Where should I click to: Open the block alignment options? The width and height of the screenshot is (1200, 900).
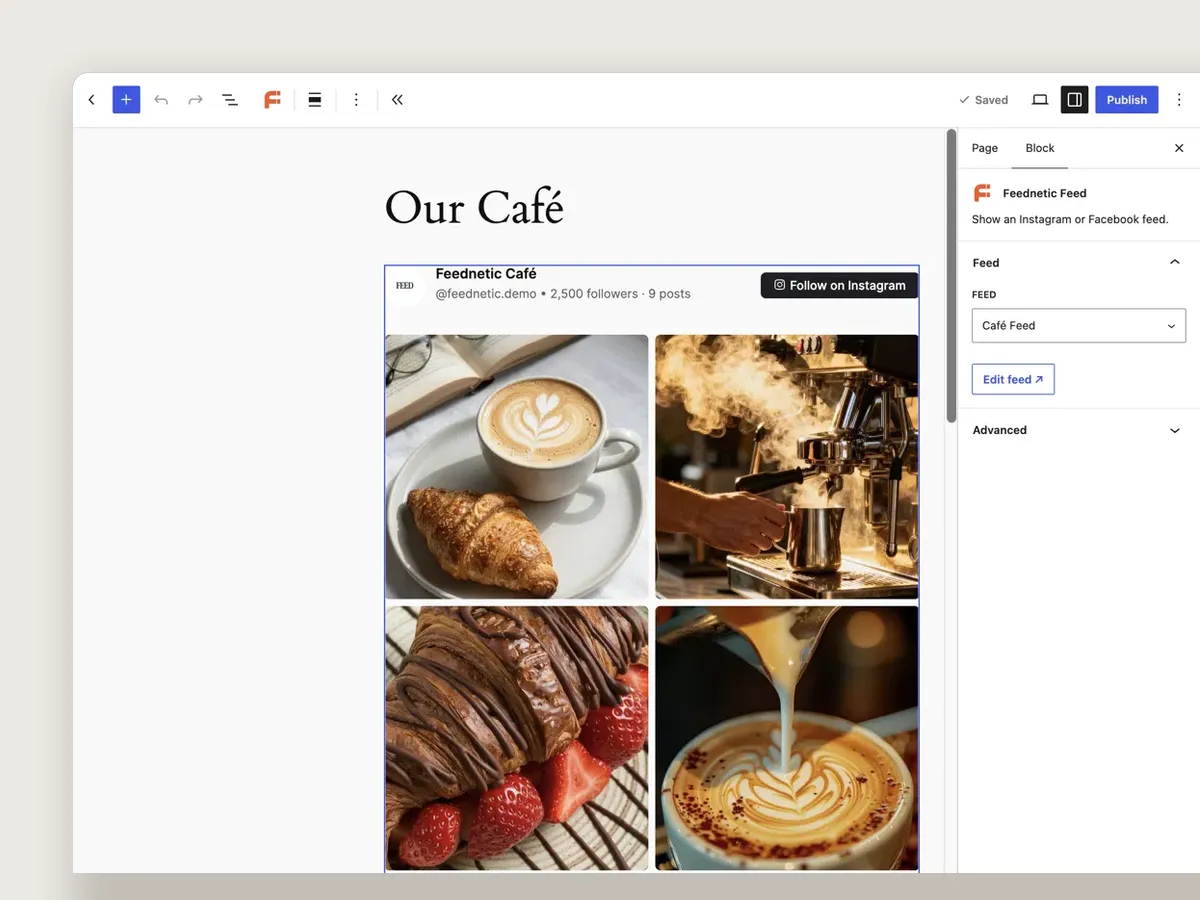314,100
